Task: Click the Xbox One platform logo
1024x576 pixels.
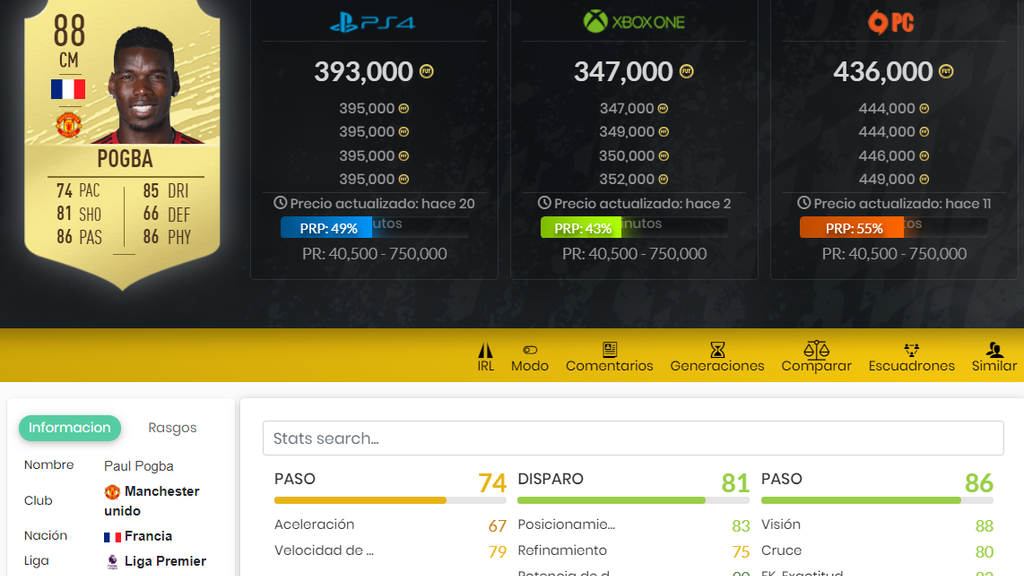Action: pyautogui.click(x=634, y=22)
